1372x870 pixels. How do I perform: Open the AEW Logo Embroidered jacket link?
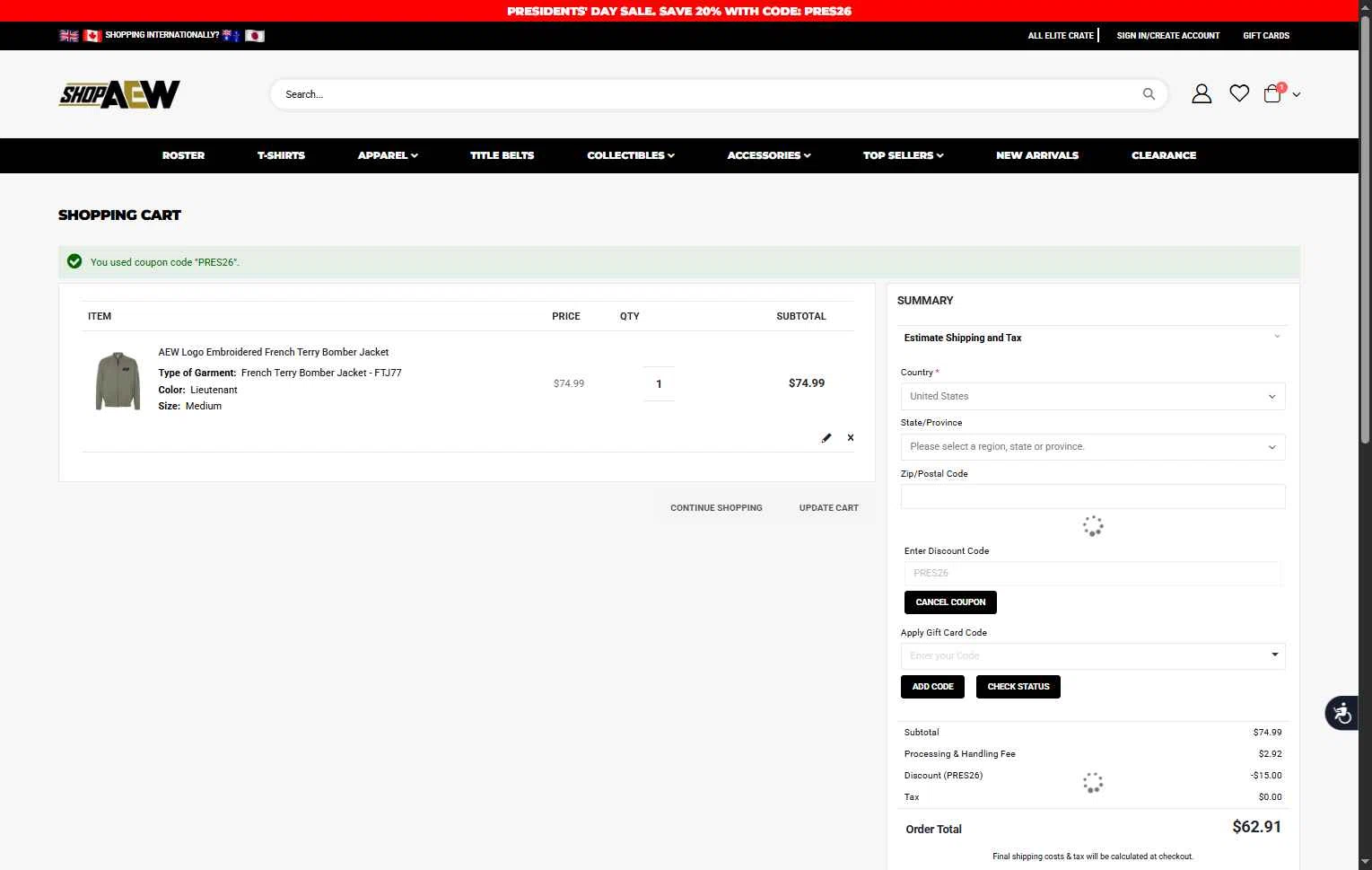click(x=274, y=352)
